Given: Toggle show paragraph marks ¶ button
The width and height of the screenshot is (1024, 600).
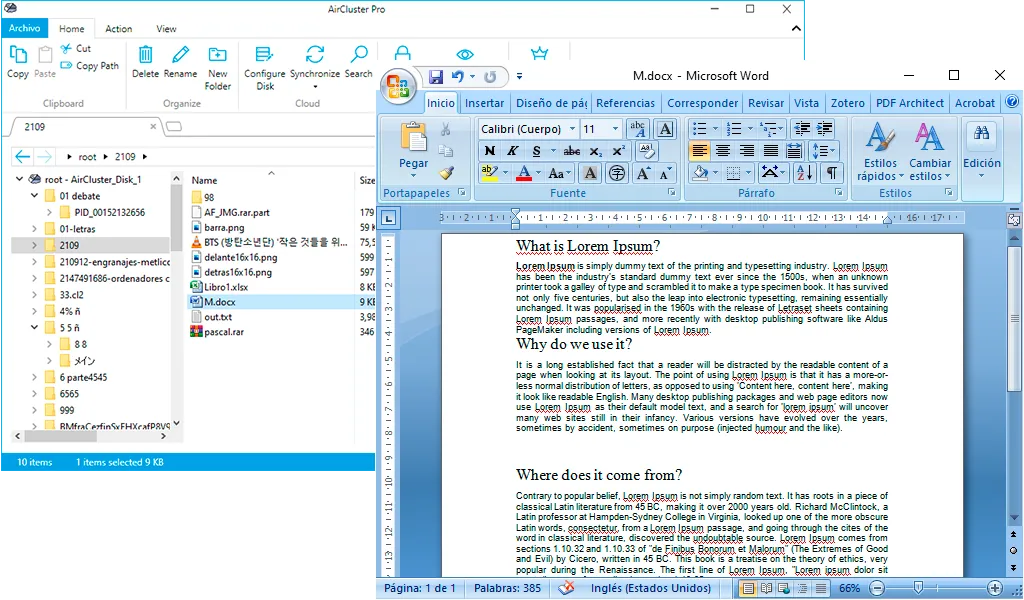Looking at the screenshot, I should tap(831, 173).
